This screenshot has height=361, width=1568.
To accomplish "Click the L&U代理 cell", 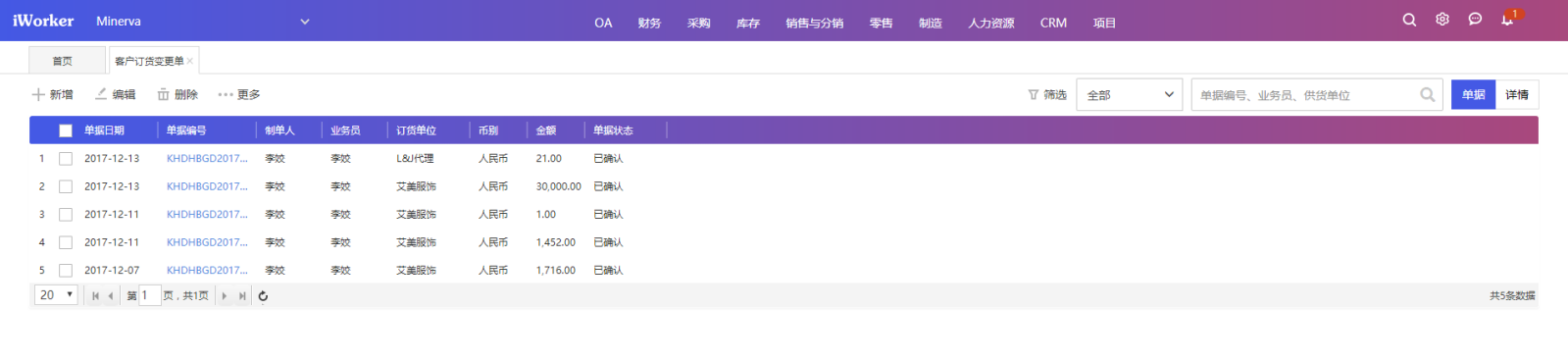I will coord(415,159).
